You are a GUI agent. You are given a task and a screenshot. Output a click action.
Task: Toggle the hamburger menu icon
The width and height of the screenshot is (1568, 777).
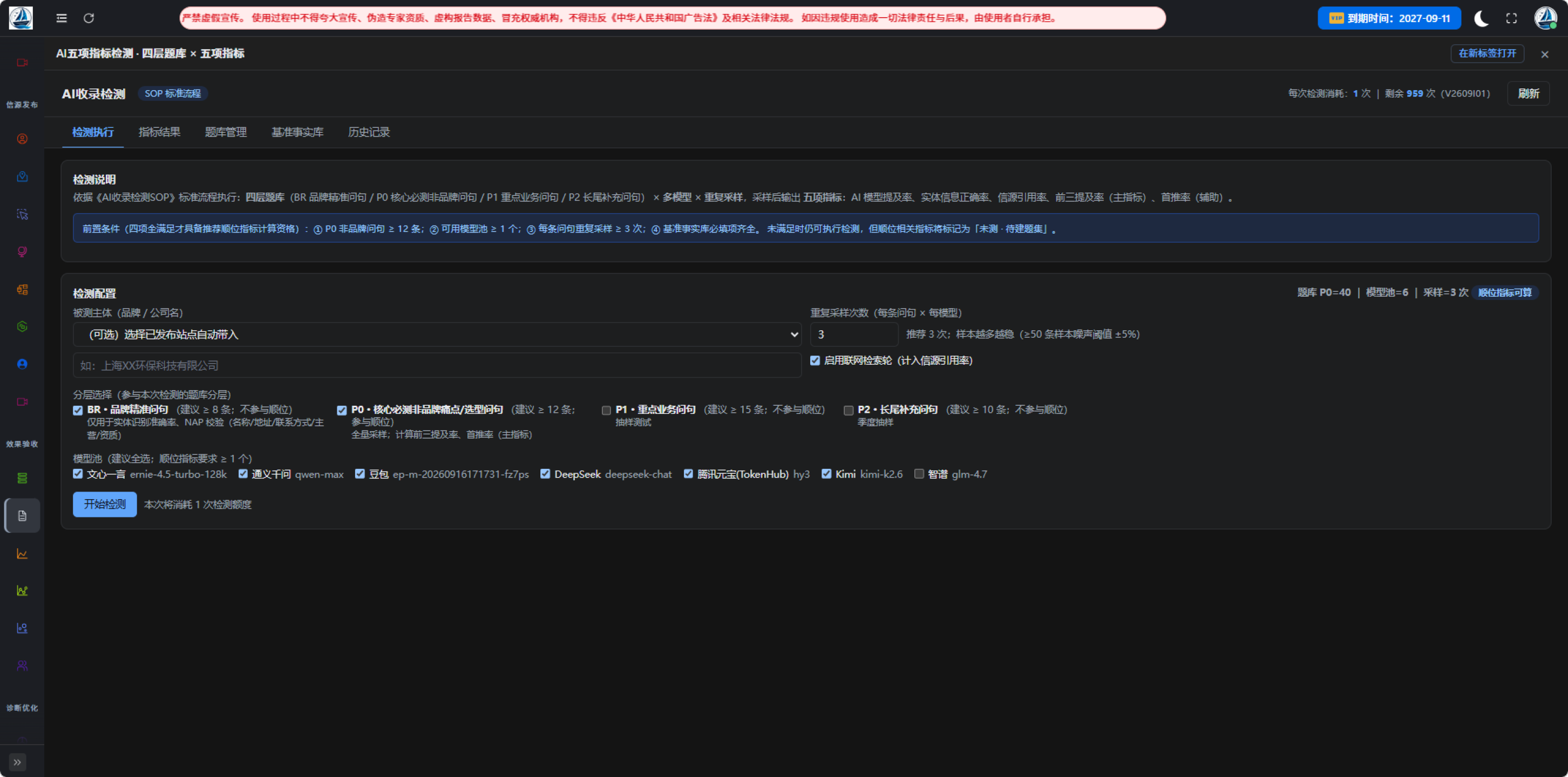(62, 18)
